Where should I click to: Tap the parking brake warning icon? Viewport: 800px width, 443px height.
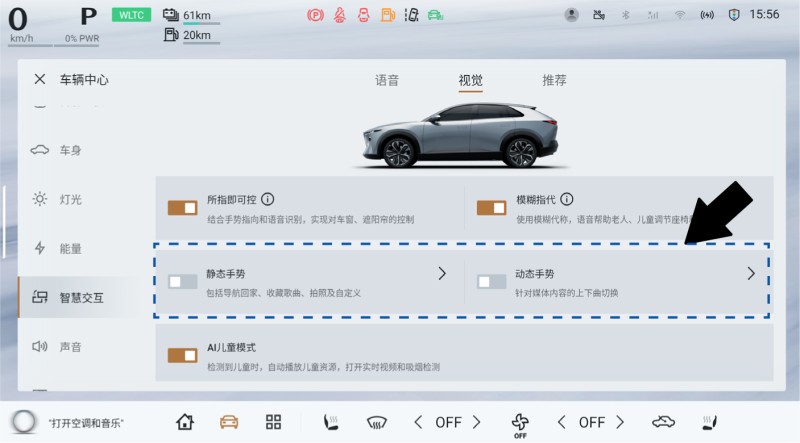tap(315, 15)
